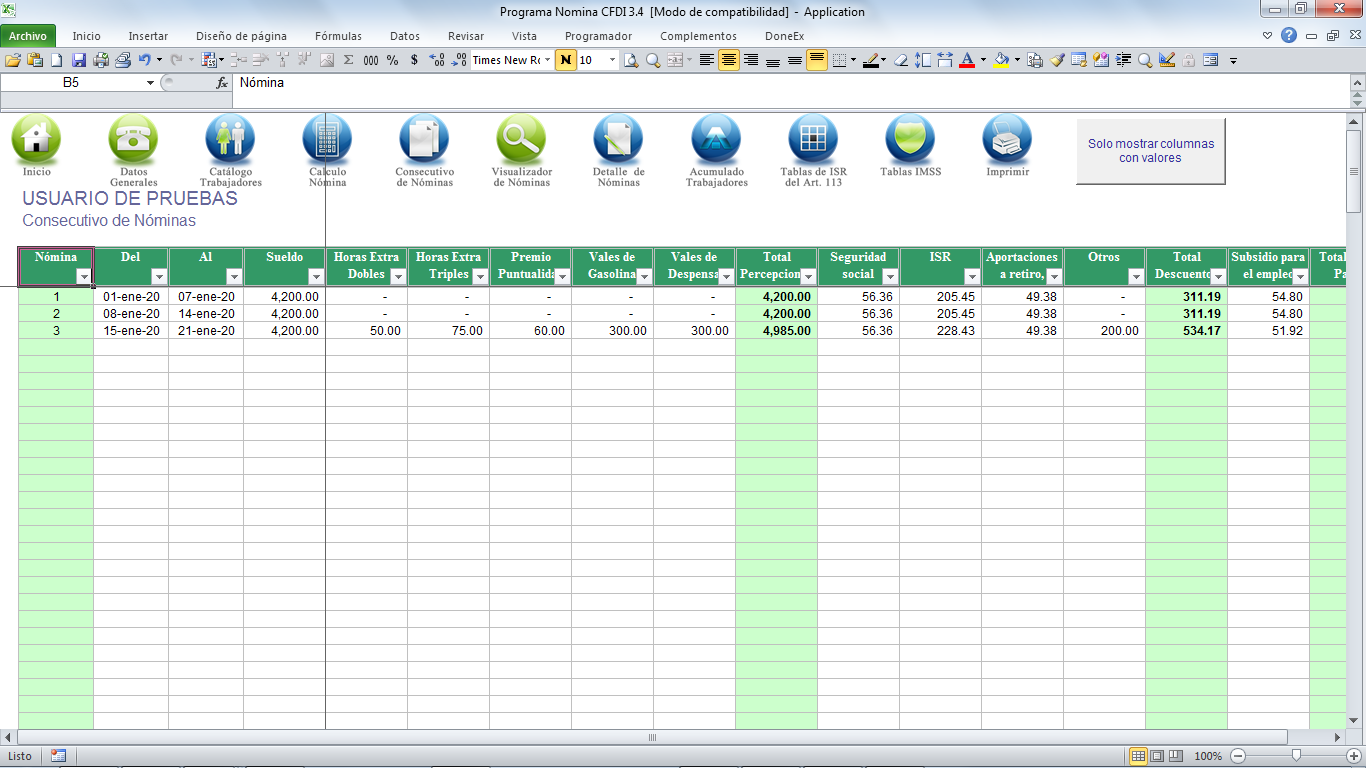Viewport: 1366px width, 768px height.
Task: Toggle bold (N) formatting button
Action: tap(566, 60)
